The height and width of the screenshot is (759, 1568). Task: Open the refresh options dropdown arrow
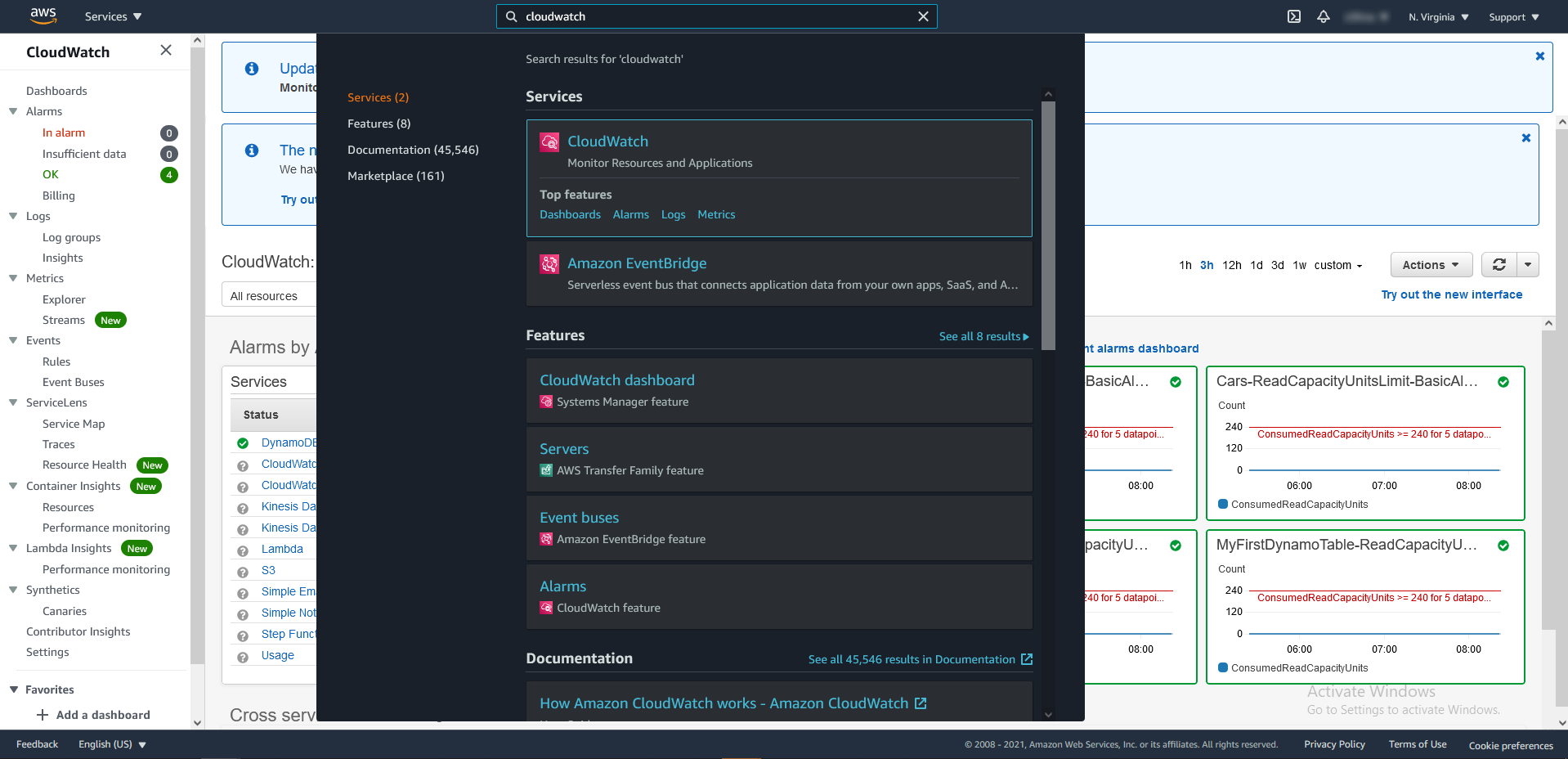[x=1528, y=265]
